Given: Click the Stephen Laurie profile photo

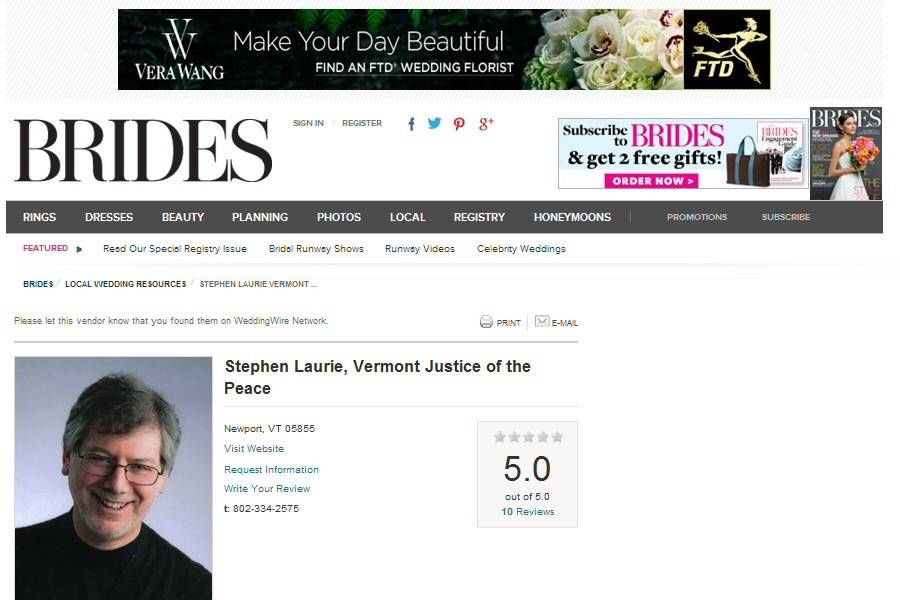Looking at the screenshot, I should click(113, 478).
